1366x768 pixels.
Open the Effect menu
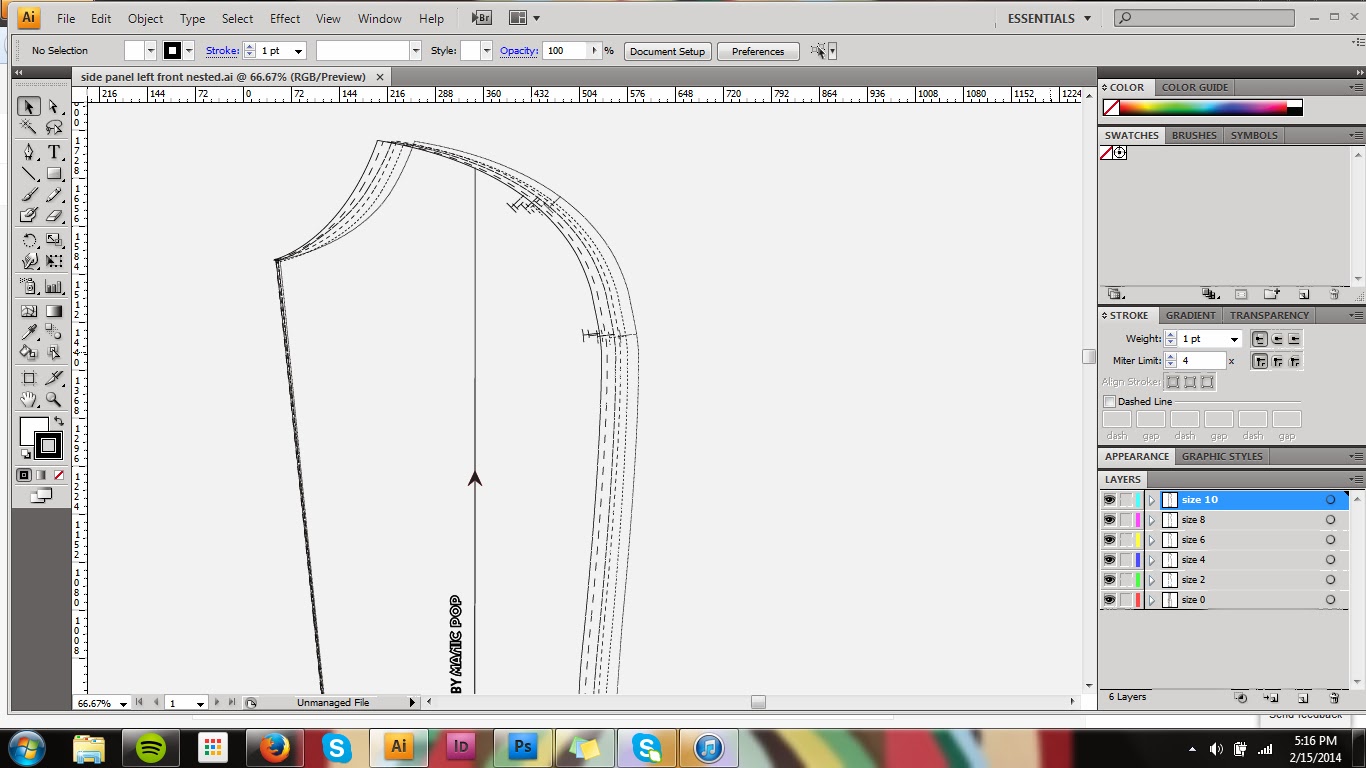point(284,18)
